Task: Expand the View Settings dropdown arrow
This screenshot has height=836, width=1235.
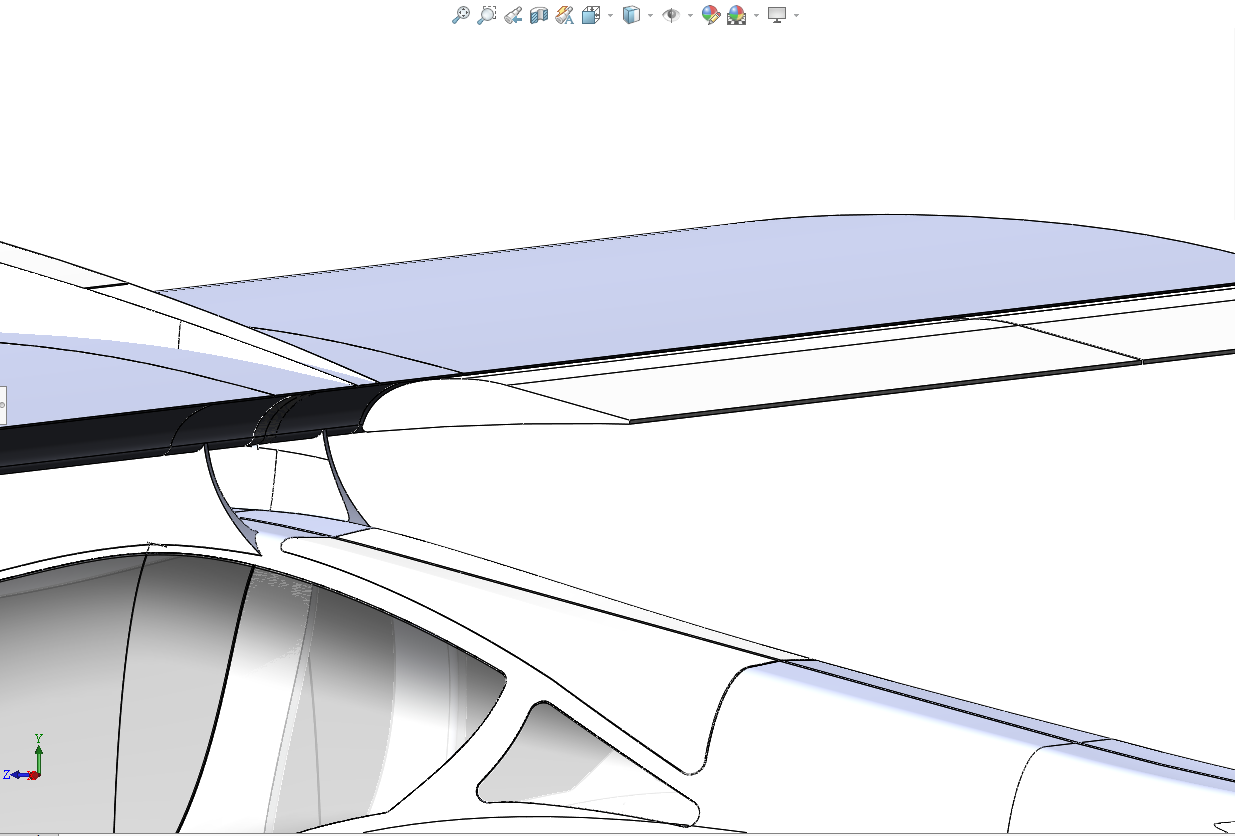Action: click(x=796, y=15)
